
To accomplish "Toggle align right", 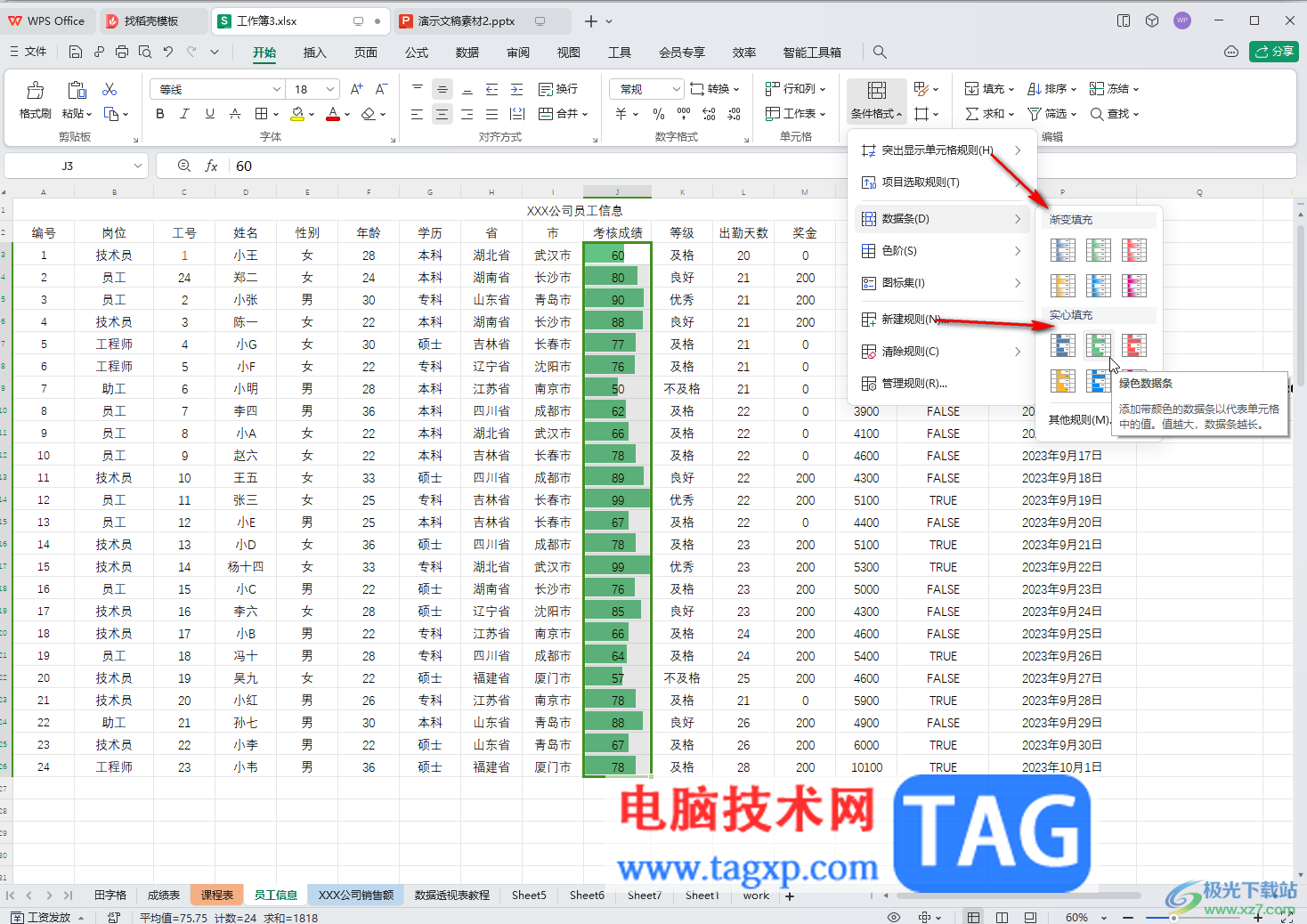I will (x=467, y=114).
